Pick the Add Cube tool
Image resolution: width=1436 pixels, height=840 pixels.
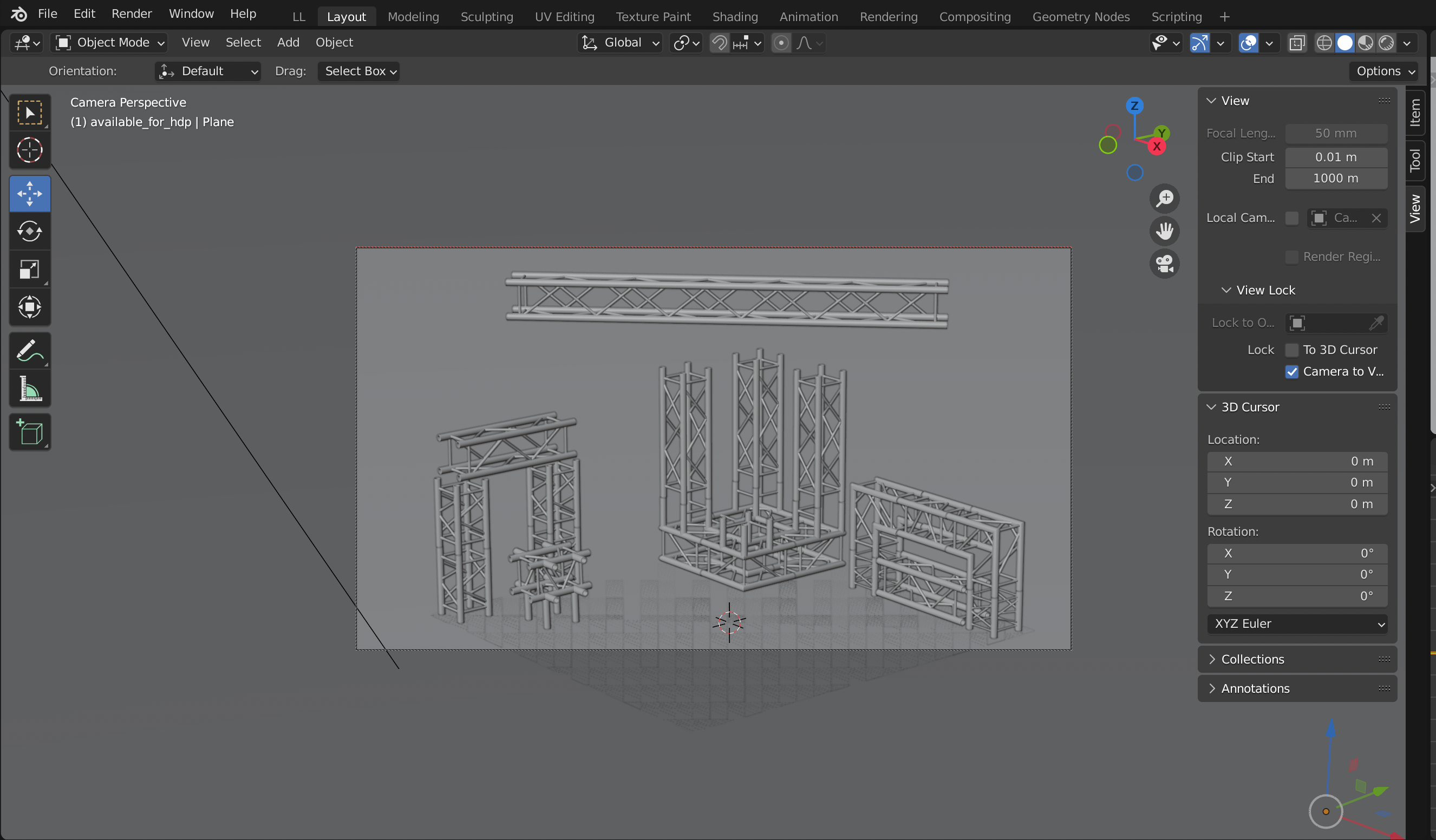click(x=30, y=432)
